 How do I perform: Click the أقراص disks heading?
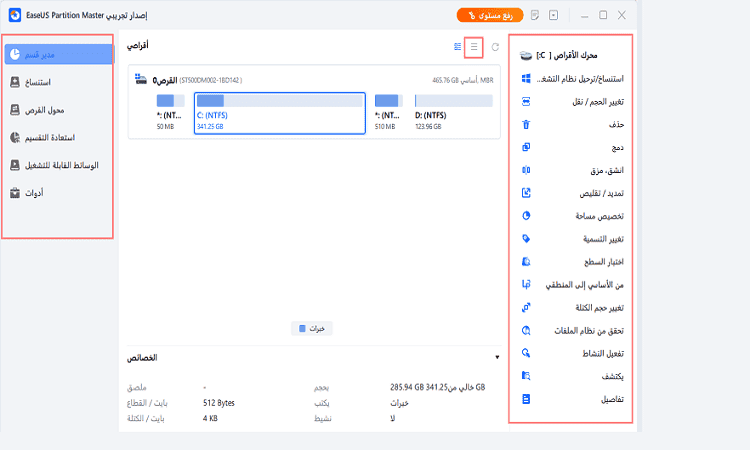pyautogui.click(x=138, y=45)
